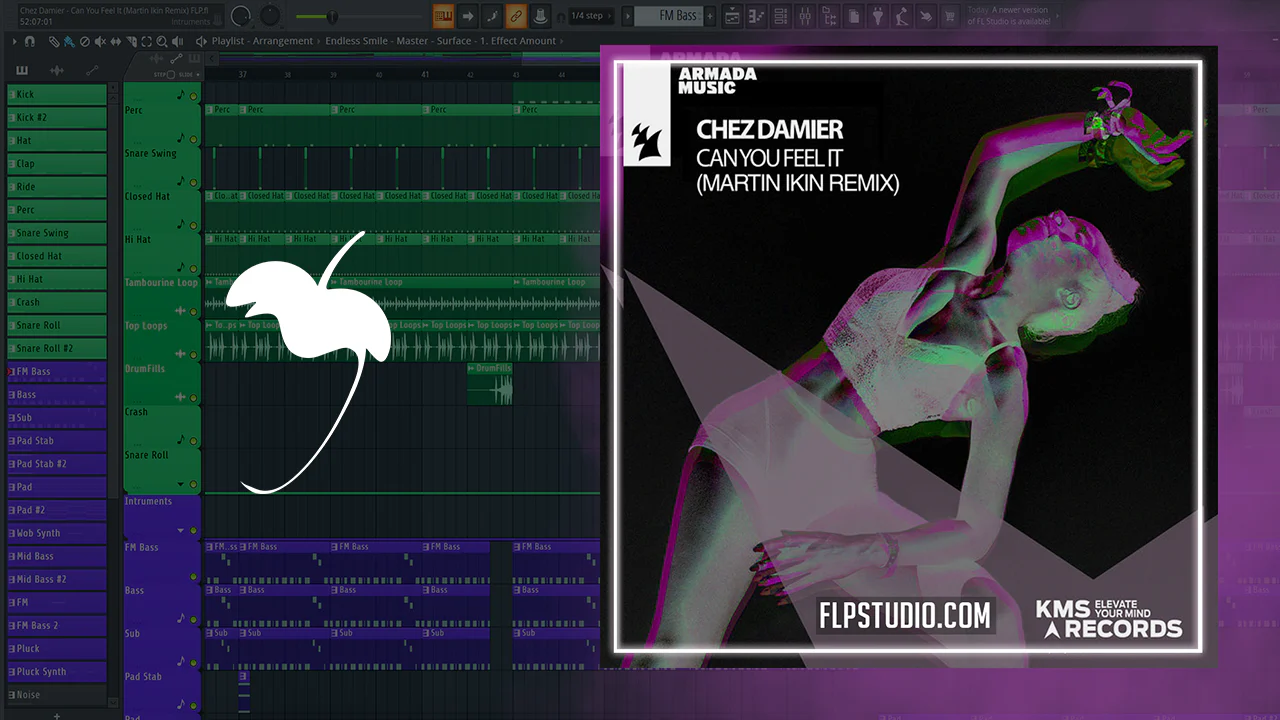Select the Pluck Synth pattern

coord(57,672)
